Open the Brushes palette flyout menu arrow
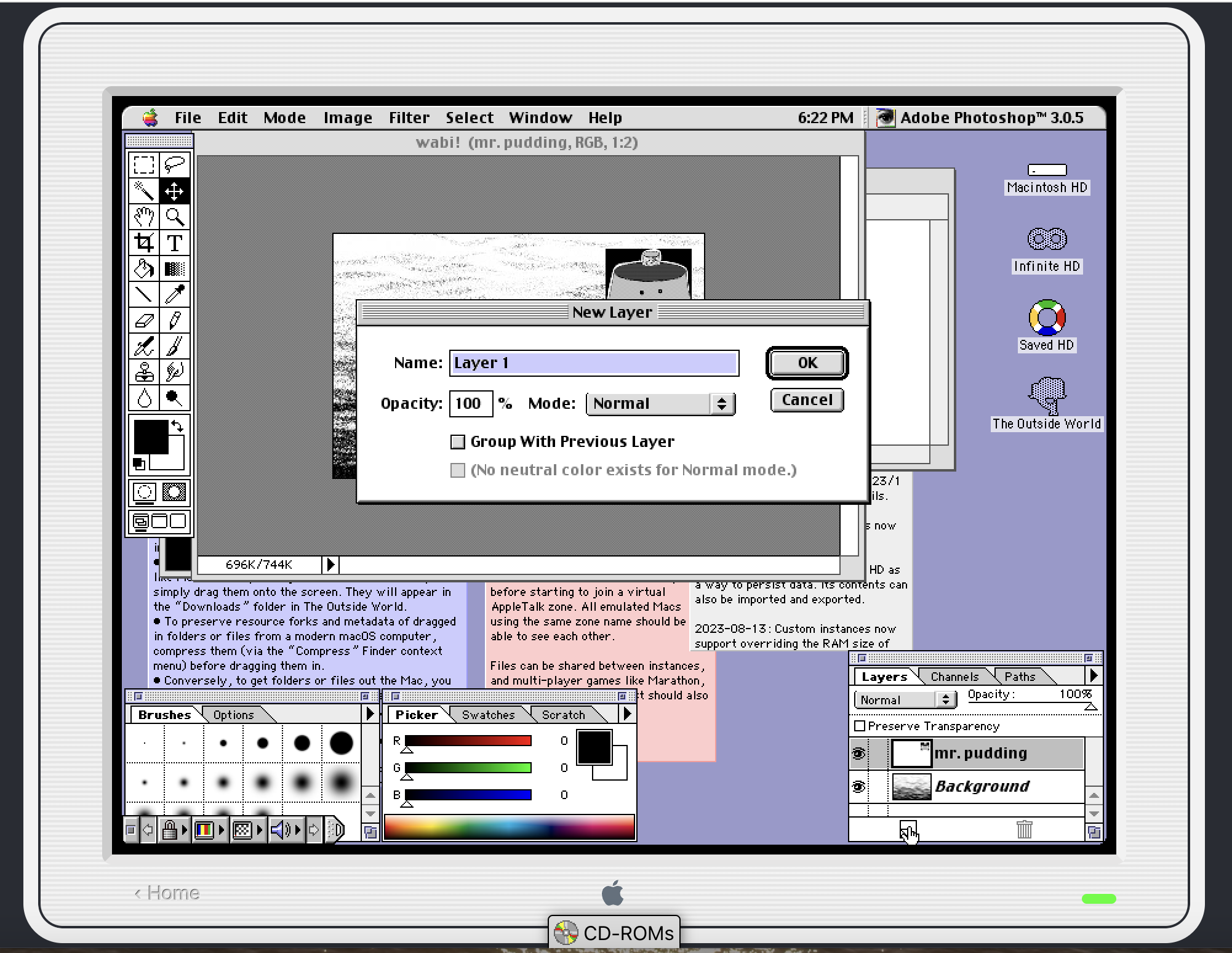Screen dimensions: 1232x953 pyautogui.click(x=370, y=714)
